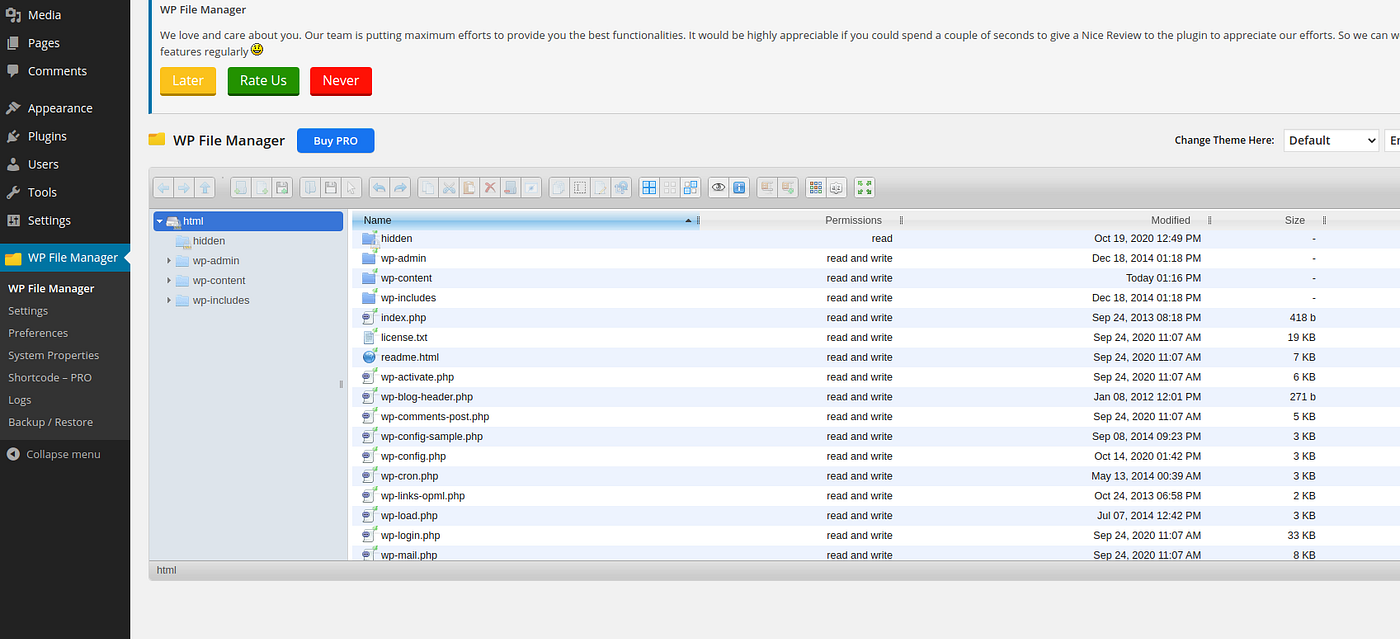The width and height of the screenshot is (1400, 639).
Task: Click the download (floppy disk) toolbar icon
Action: (x=330, y=187)
